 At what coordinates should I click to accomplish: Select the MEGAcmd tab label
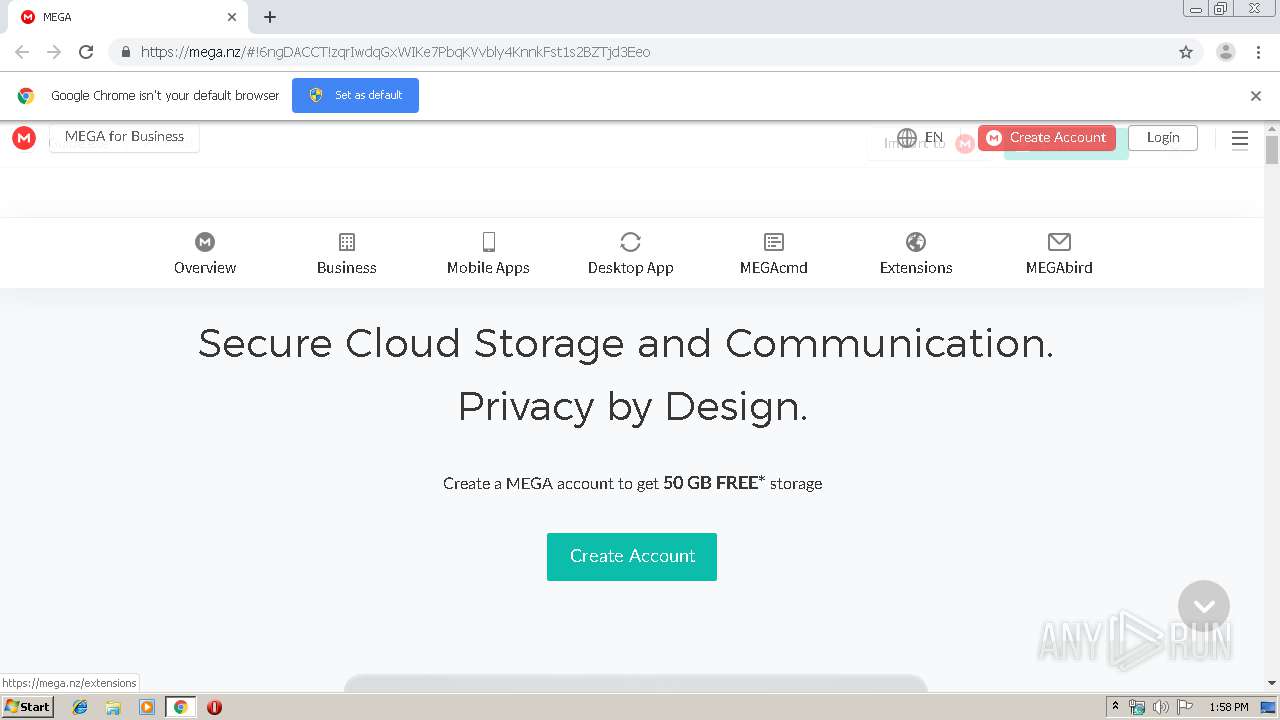pyautogui.click(x=774, y=268)
